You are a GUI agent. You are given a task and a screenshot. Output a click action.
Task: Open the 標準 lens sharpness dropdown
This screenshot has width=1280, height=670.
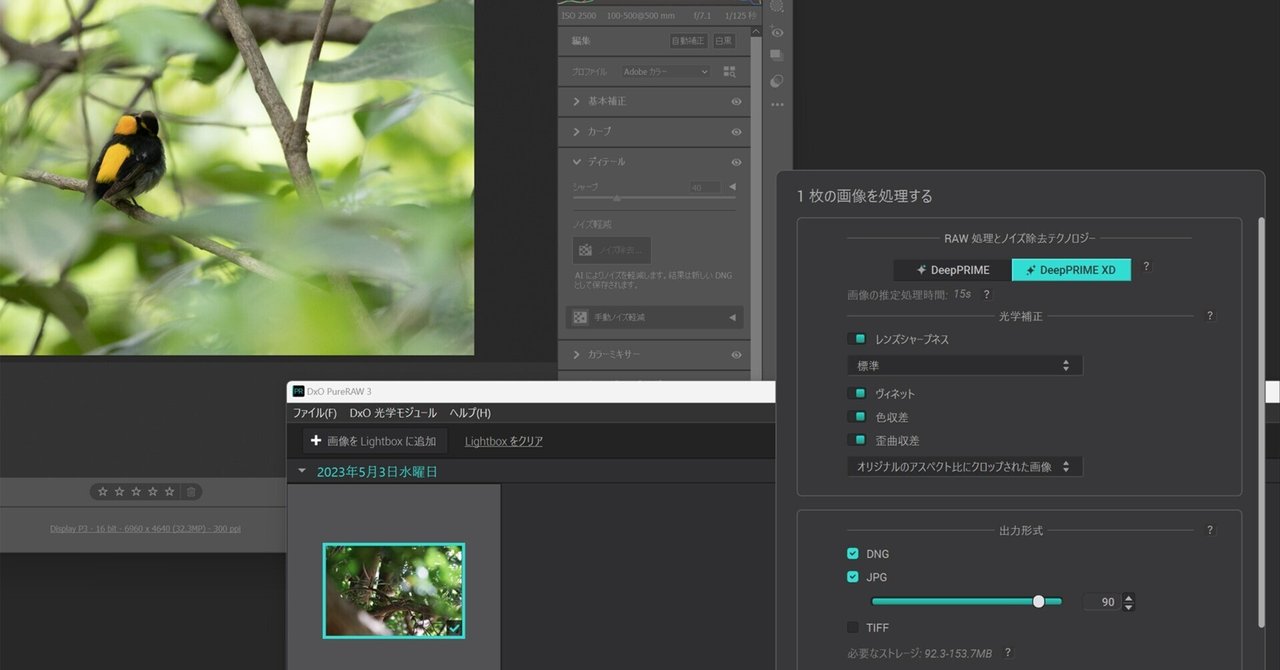coord(963,365)
